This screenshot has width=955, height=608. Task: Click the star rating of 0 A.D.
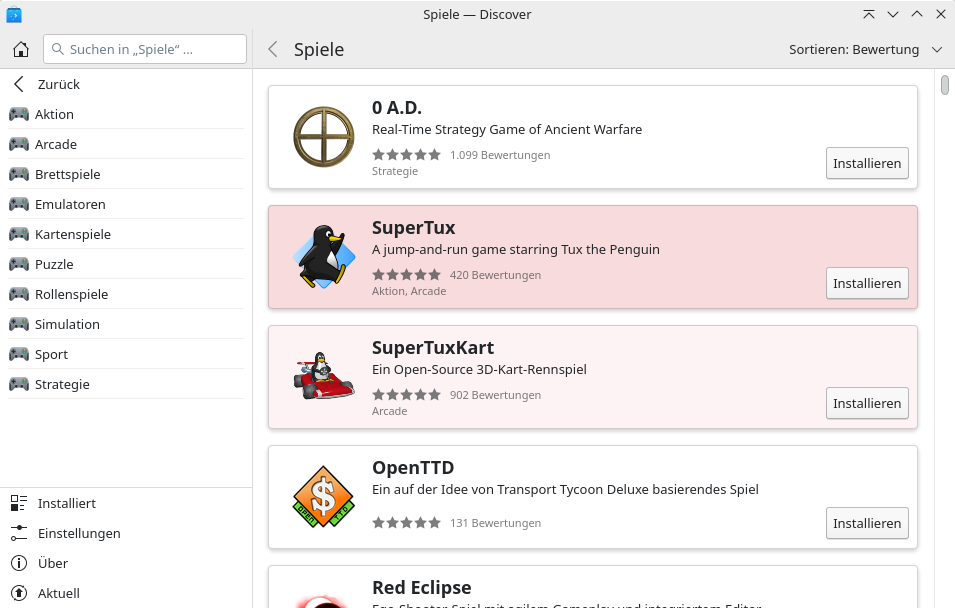[x=406, y=155]
